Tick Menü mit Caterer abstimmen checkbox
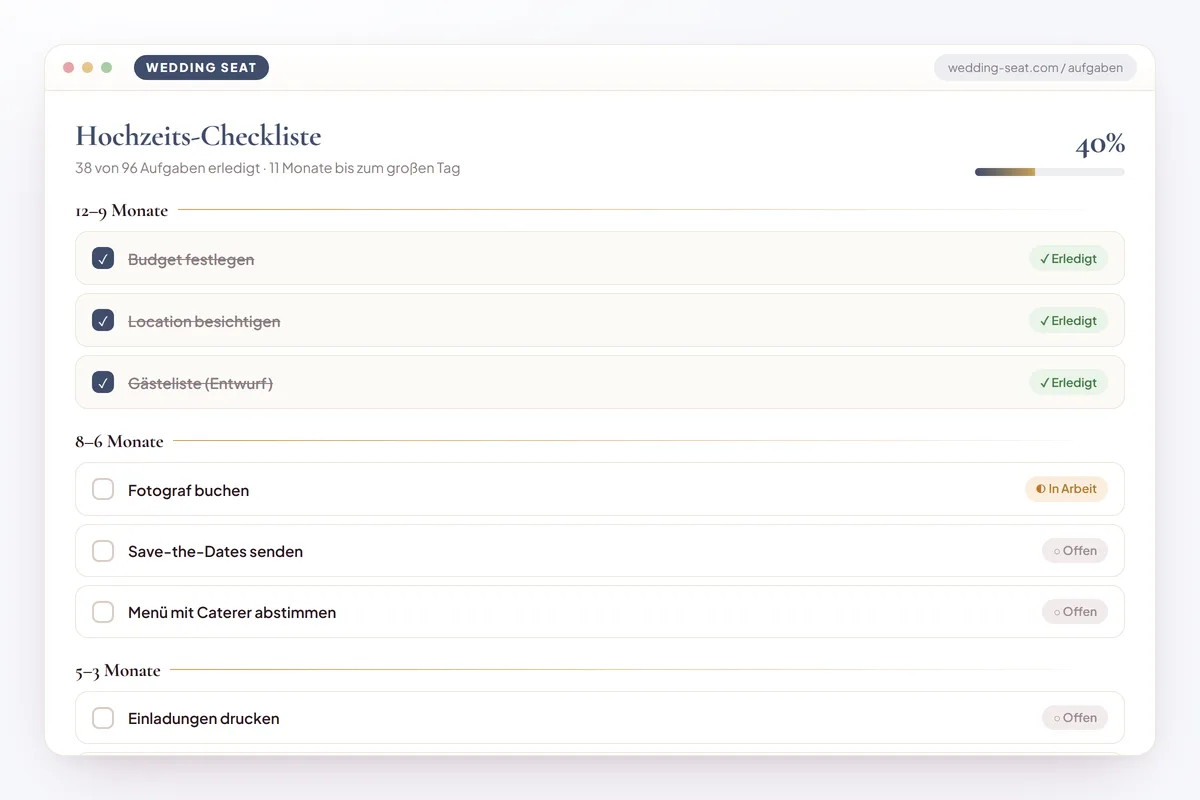The image size is (1200, 800). (103, 612)
